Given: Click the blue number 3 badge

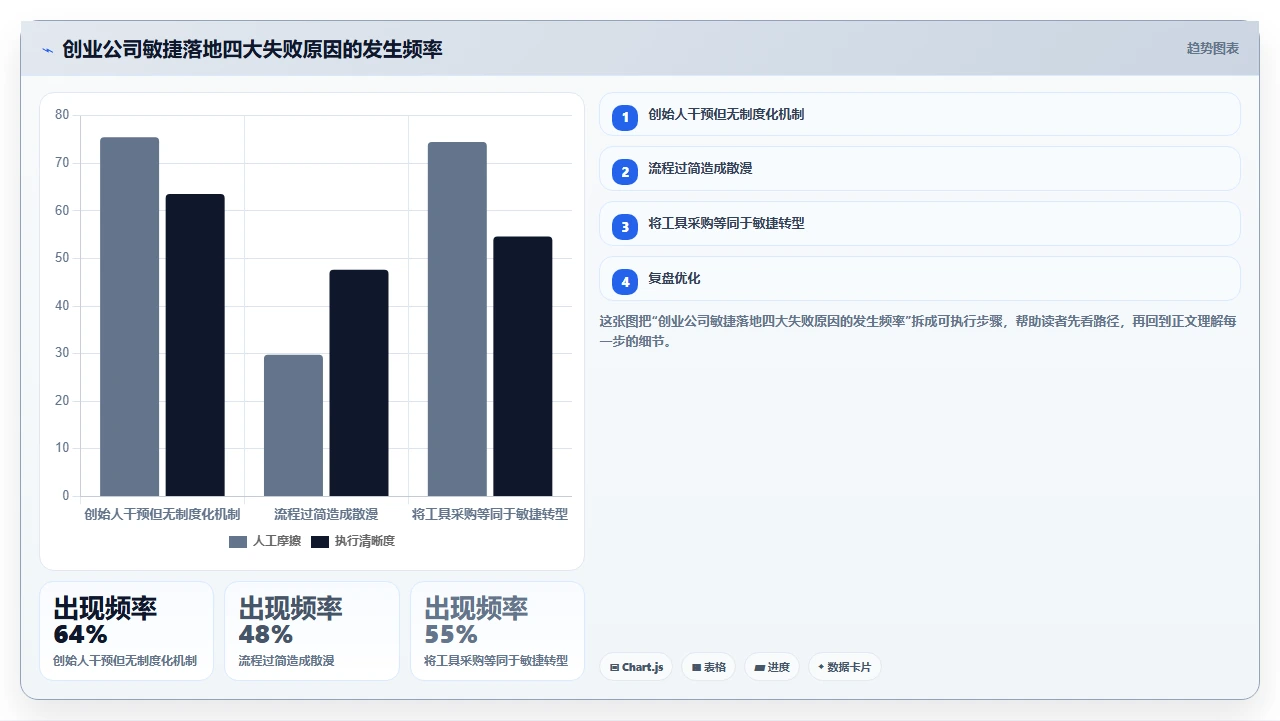Looking at the screenshot, I should click(625, 227).
